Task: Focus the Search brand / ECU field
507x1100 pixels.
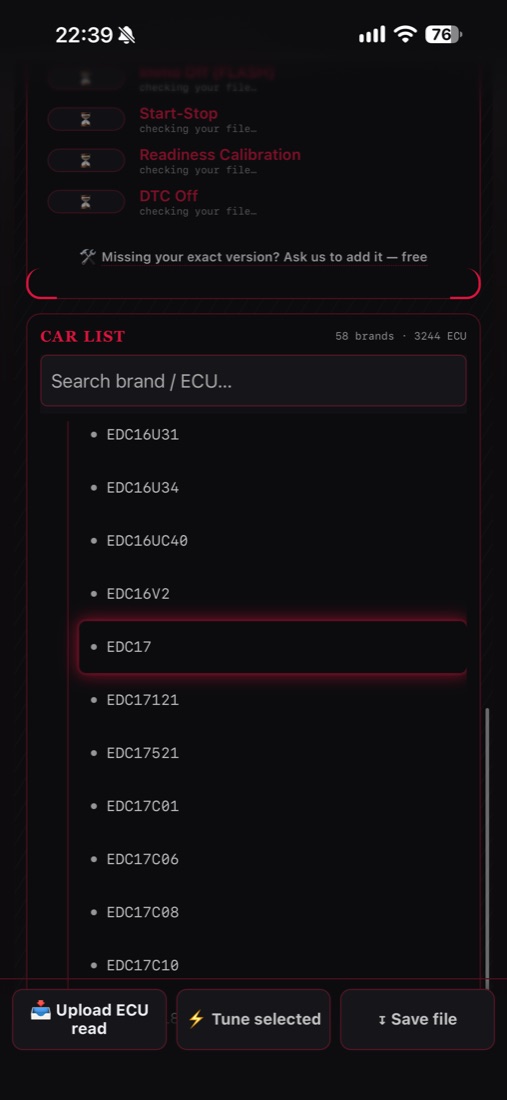Action: coord(253,381)
